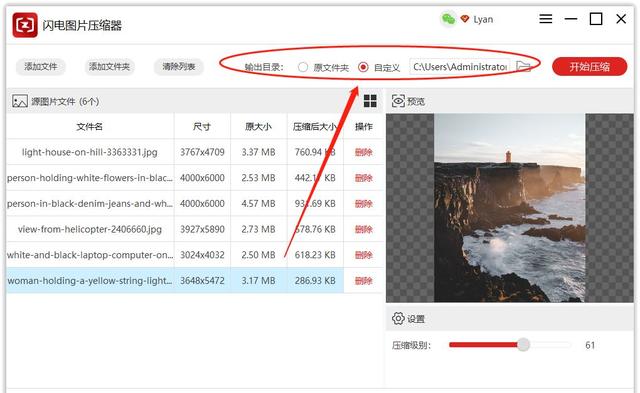
Task: Select person-in-black-denim-jeans file name
Action: (x=90, y=204)
